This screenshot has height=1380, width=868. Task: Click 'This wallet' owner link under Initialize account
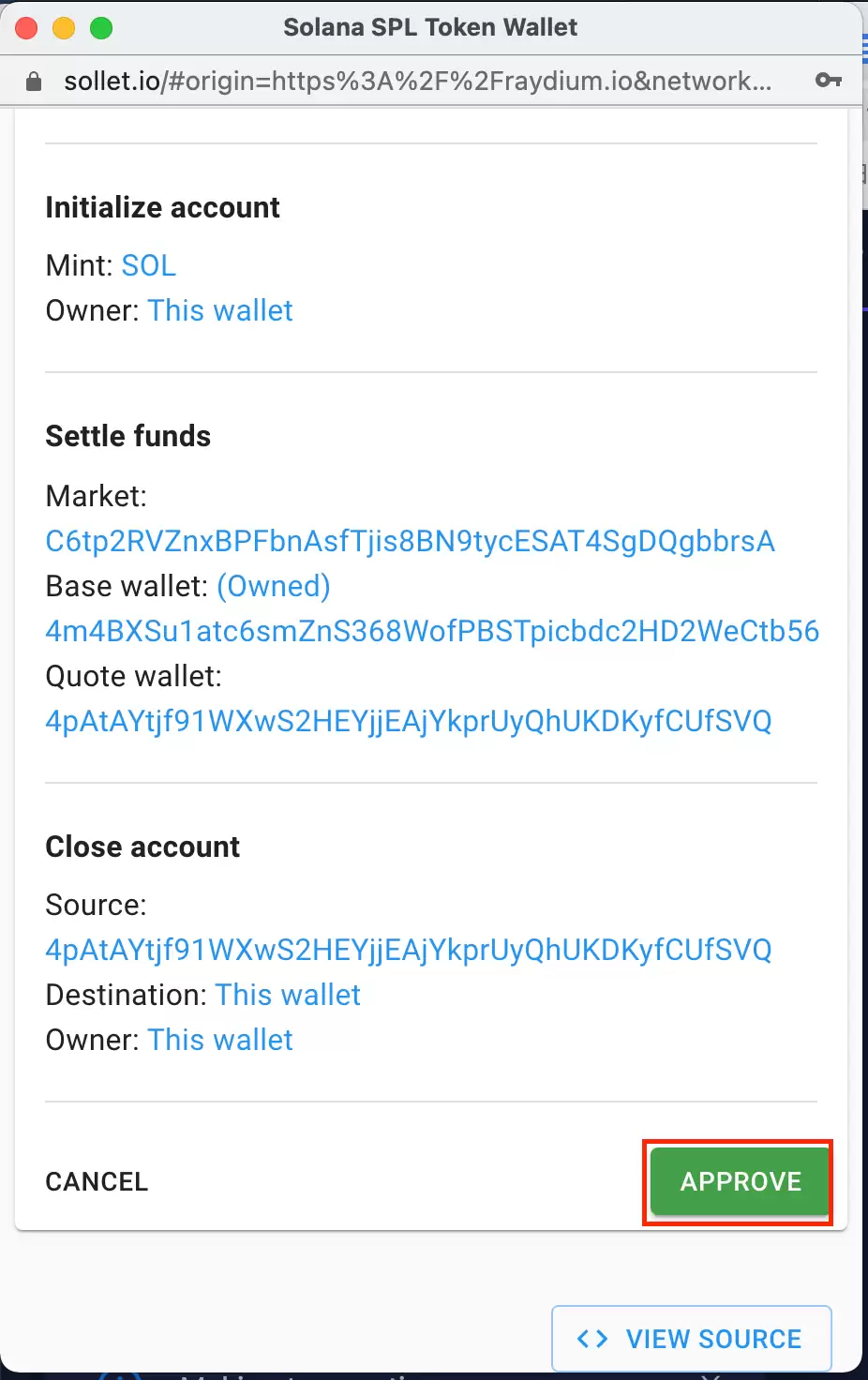tap(219, 310)
